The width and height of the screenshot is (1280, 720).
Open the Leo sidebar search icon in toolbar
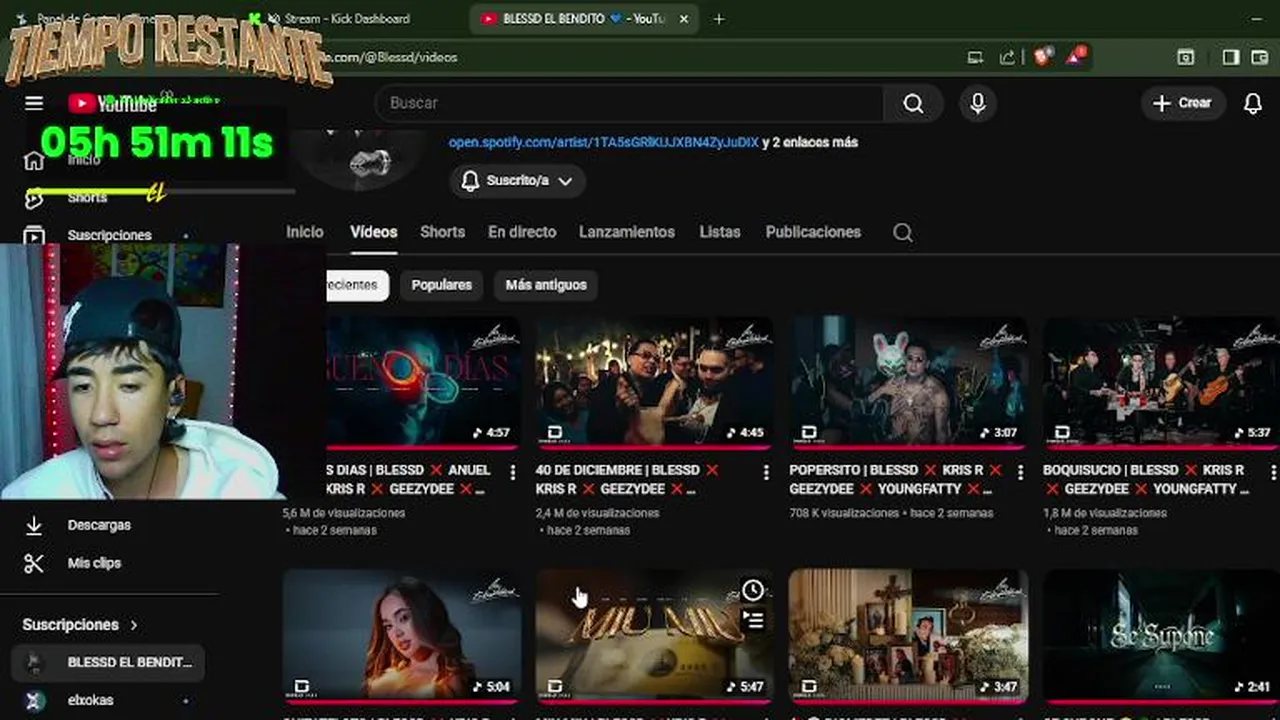[1185, 57]
